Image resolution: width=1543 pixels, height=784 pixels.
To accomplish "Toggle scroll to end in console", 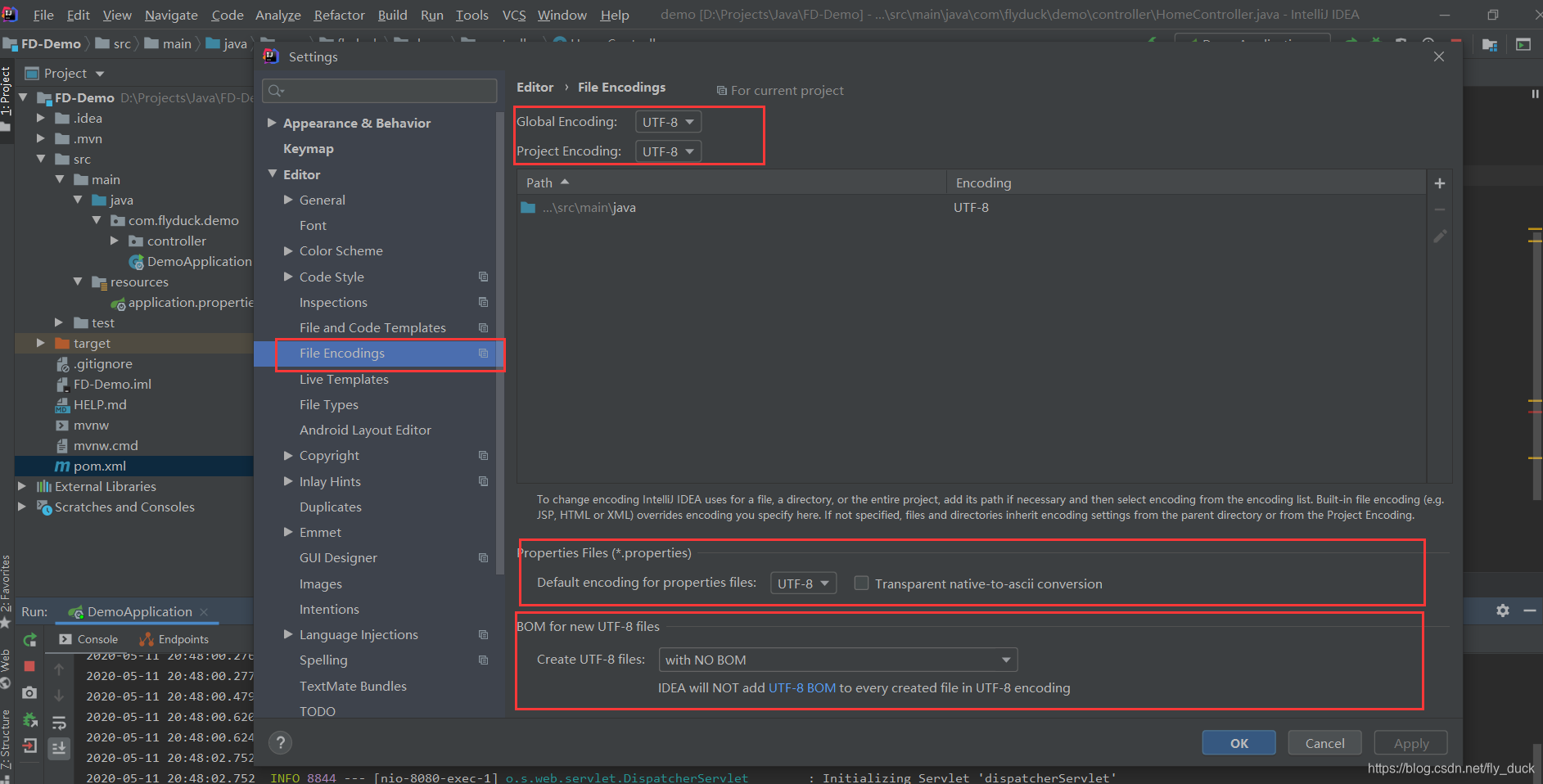I will pos(59,748).
